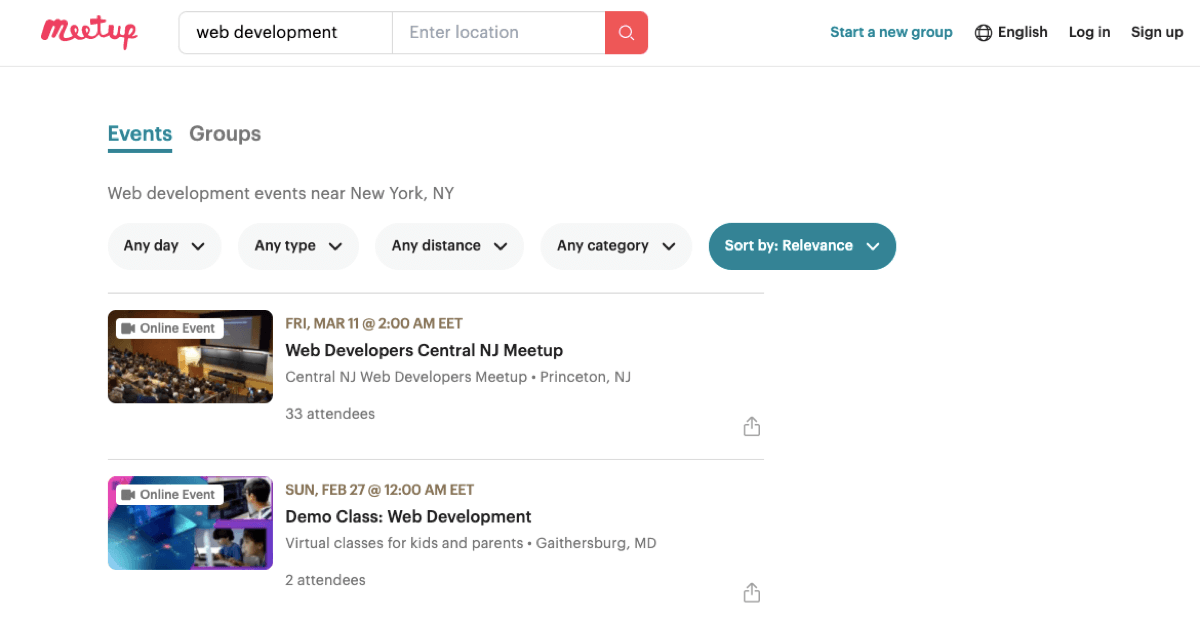The width and height of the screenshot is (1200, 620).
Task: Click the '2 attendees' text
Action: (x=325, y=580)
